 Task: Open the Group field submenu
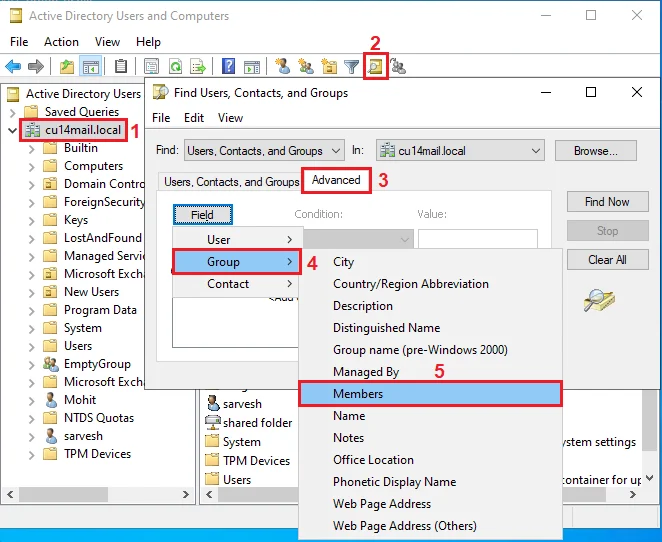click(238, 262)
